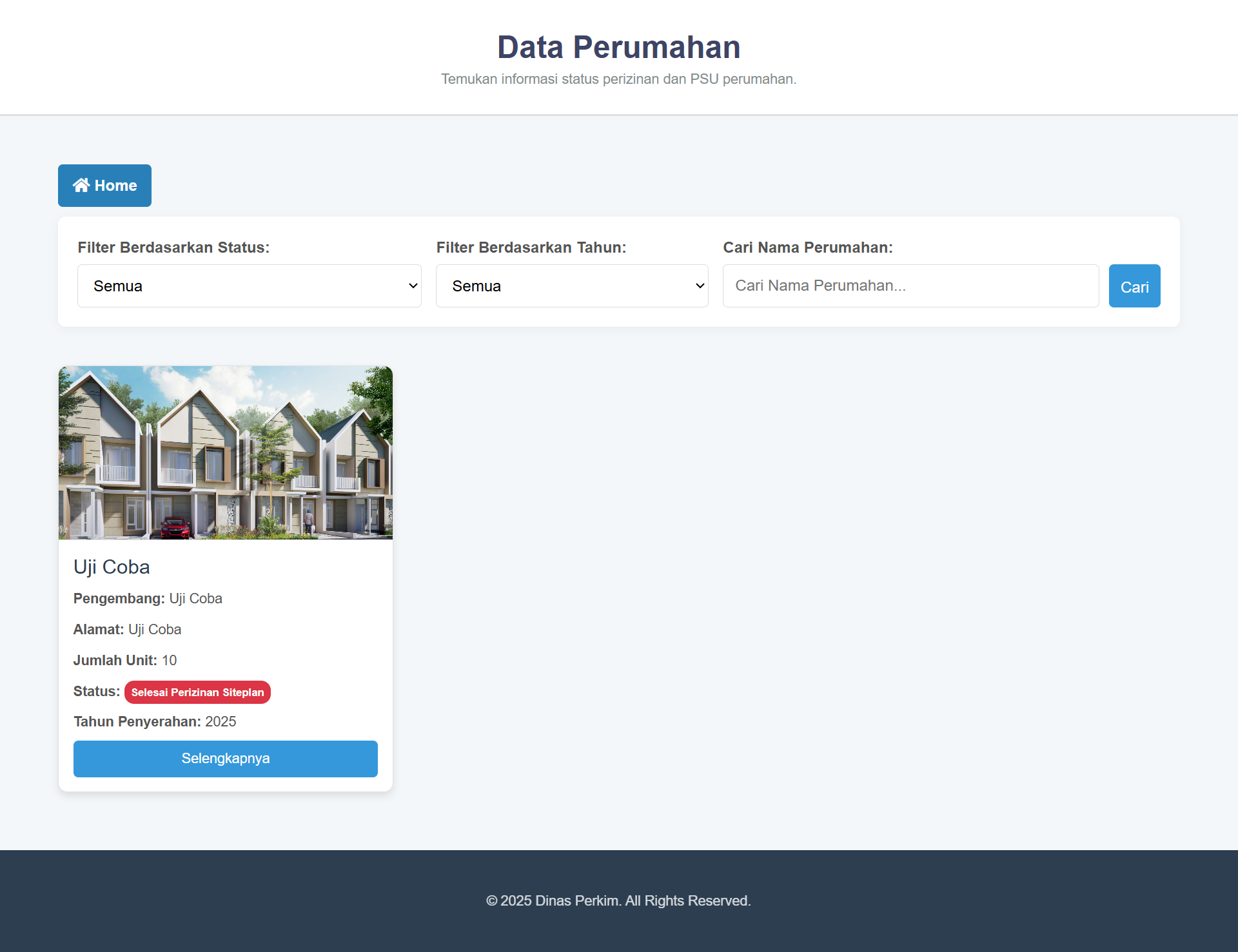Open details with Selengkapnya button
Screen dimensions: 1238x952
[225, 759]
